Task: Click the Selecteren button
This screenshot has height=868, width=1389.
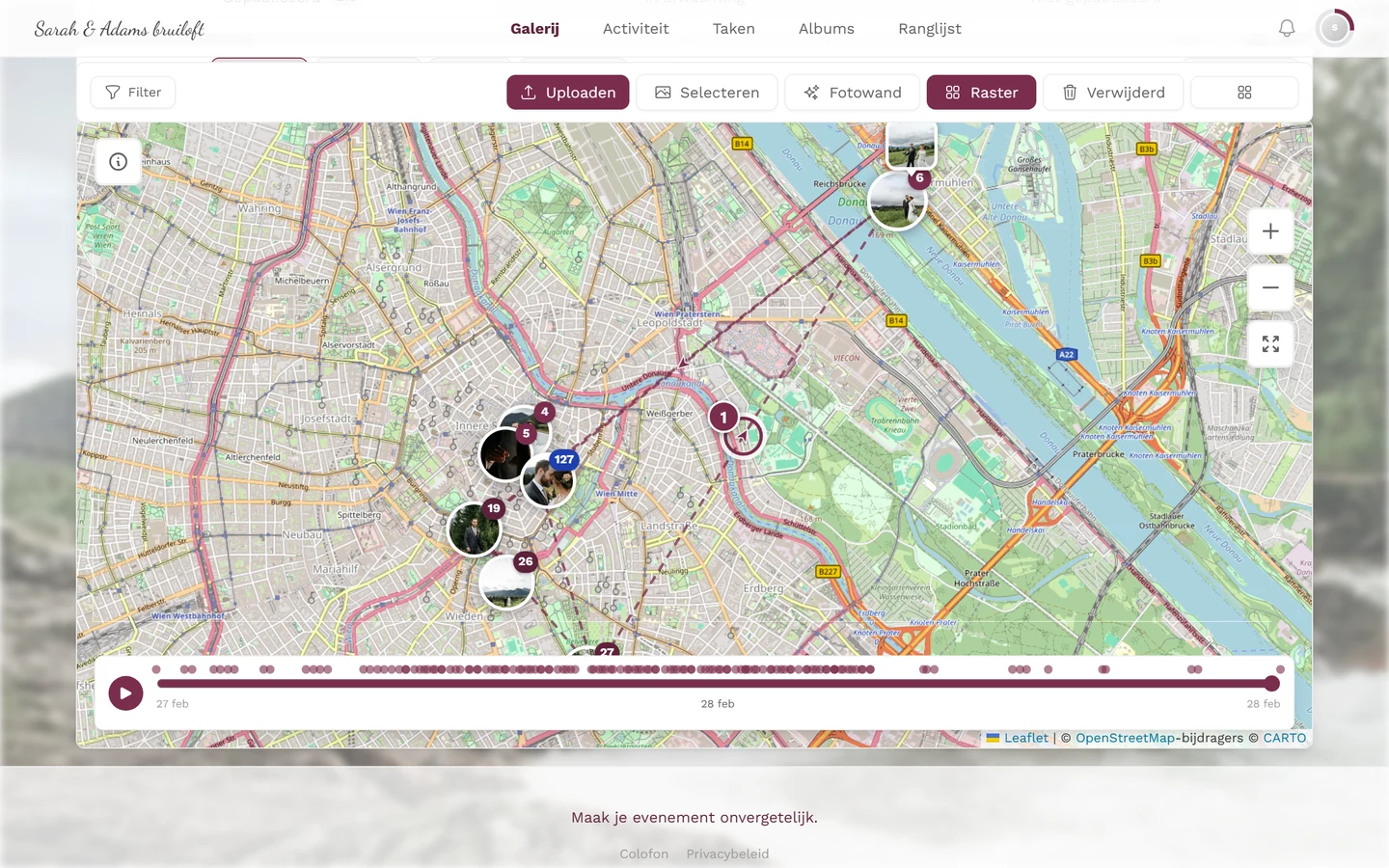Action: pyautogui.click(x=707, y=93)
